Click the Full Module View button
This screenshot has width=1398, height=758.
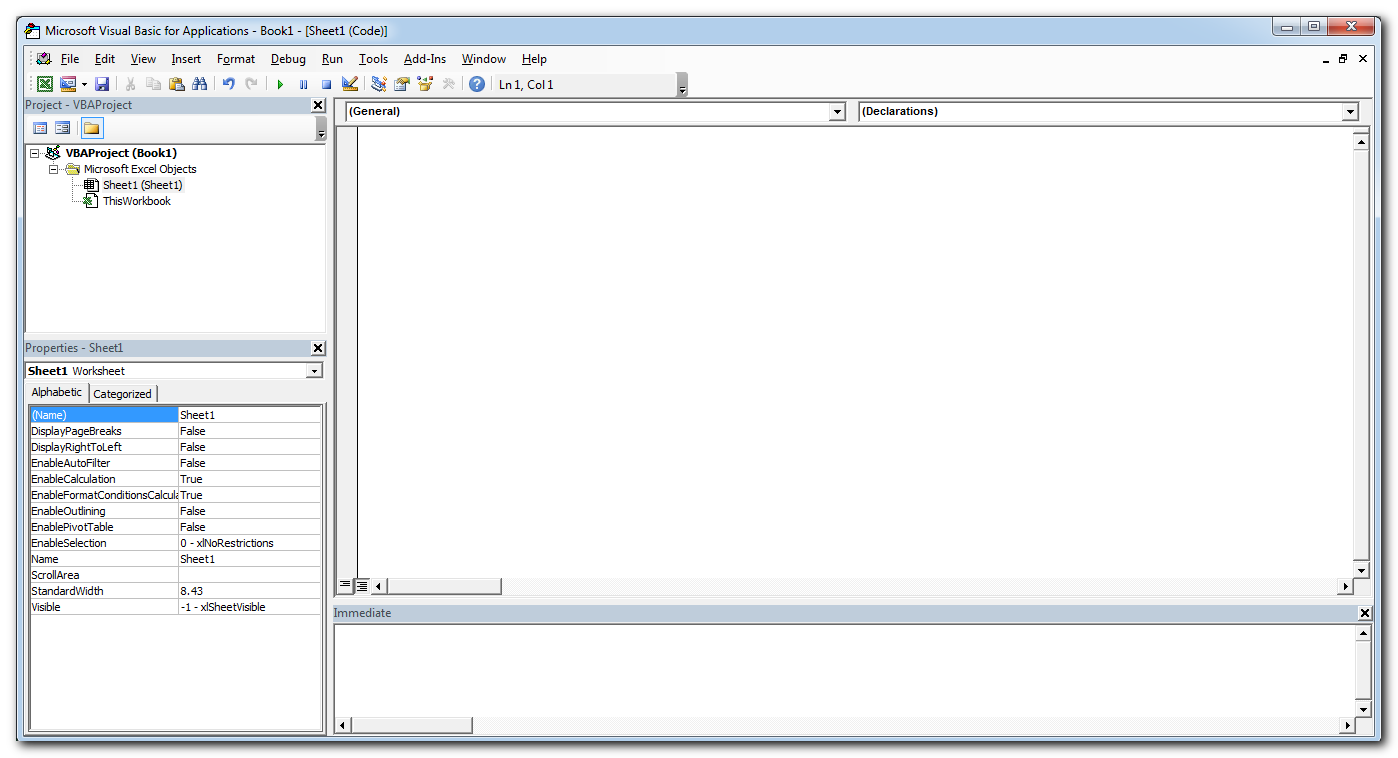(x=362, y=585)
